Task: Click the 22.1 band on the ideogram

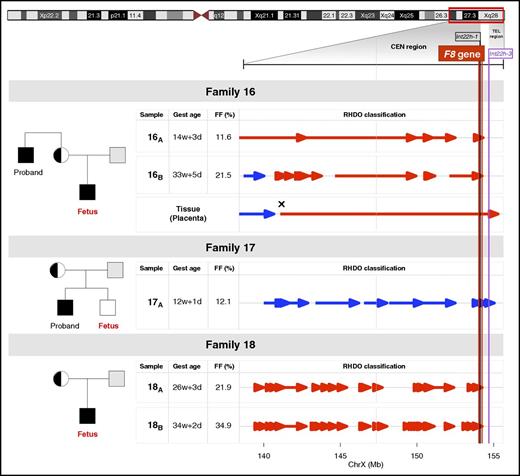Action: (329, 15)
